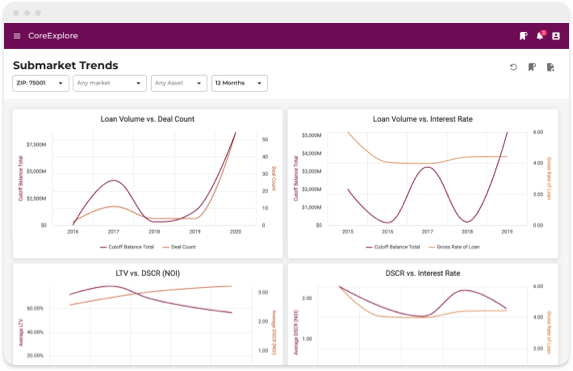Image resolution: width=573 pixels, height=371 pixels.
Task: Change the 12 Months time range
Action: pyautogui.click(x=239, y=83)
